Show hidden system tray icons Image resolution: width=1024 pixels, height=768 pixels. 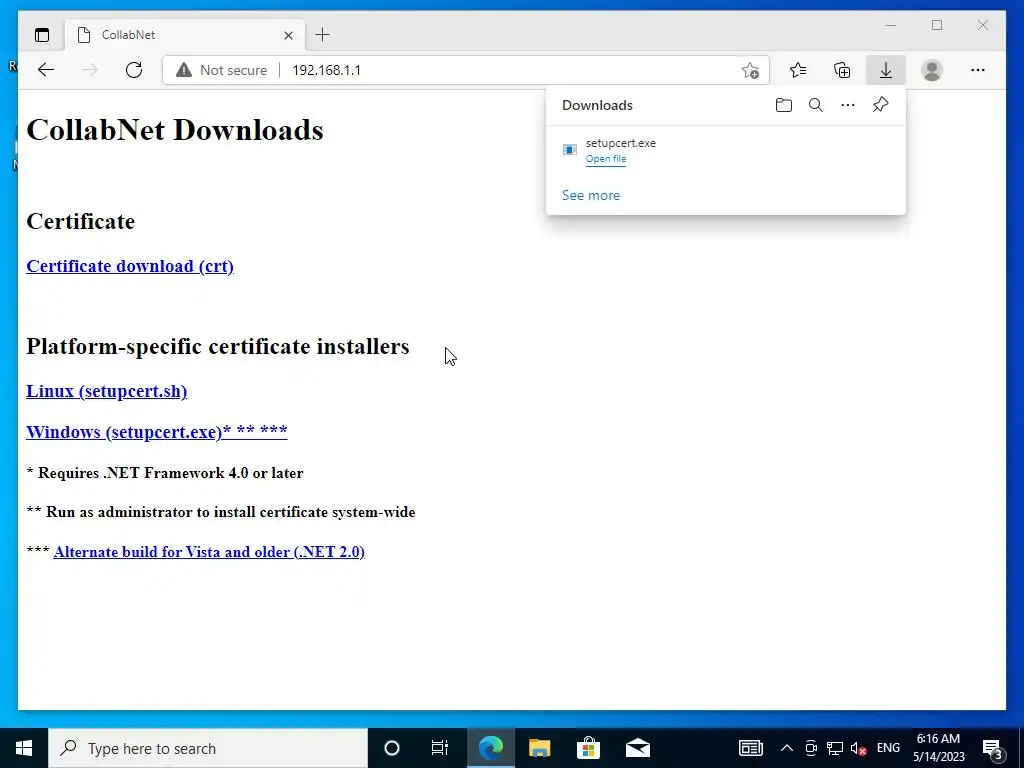787,748
